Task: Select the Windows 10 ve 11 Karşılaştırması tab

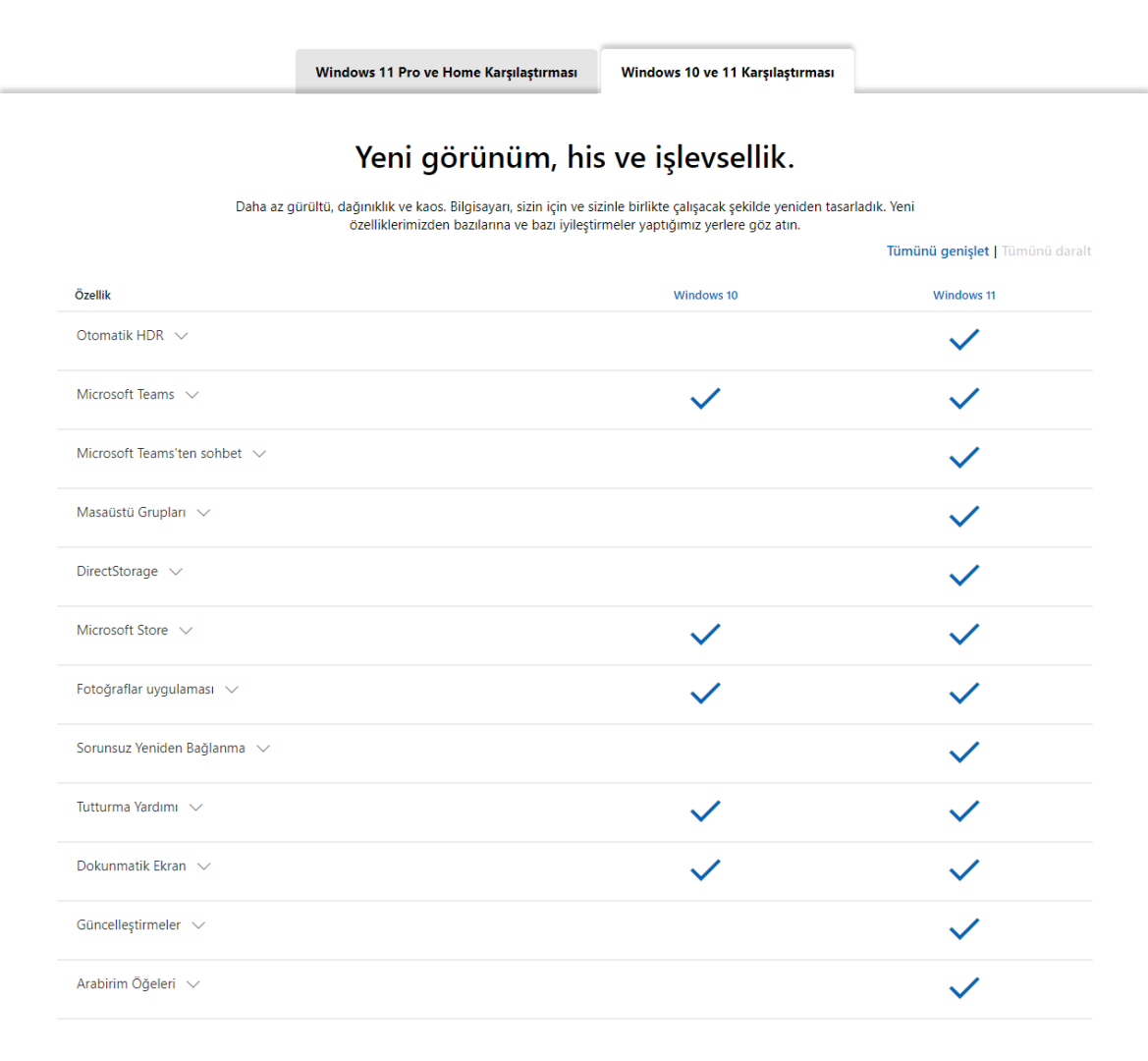Action: tap(728, 73)
